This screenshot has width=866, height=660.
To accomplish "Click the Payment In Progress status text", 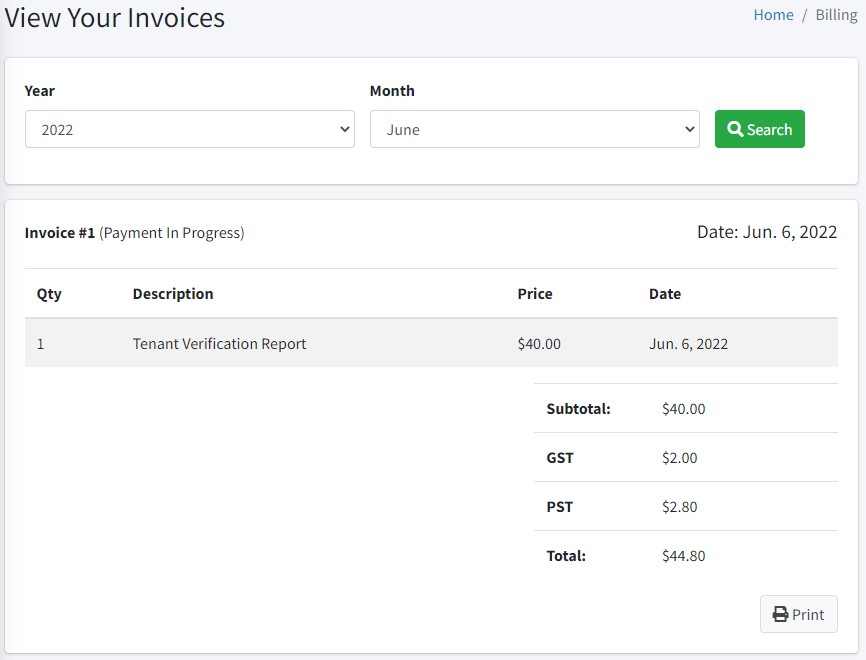I will (x=172, y=233).
